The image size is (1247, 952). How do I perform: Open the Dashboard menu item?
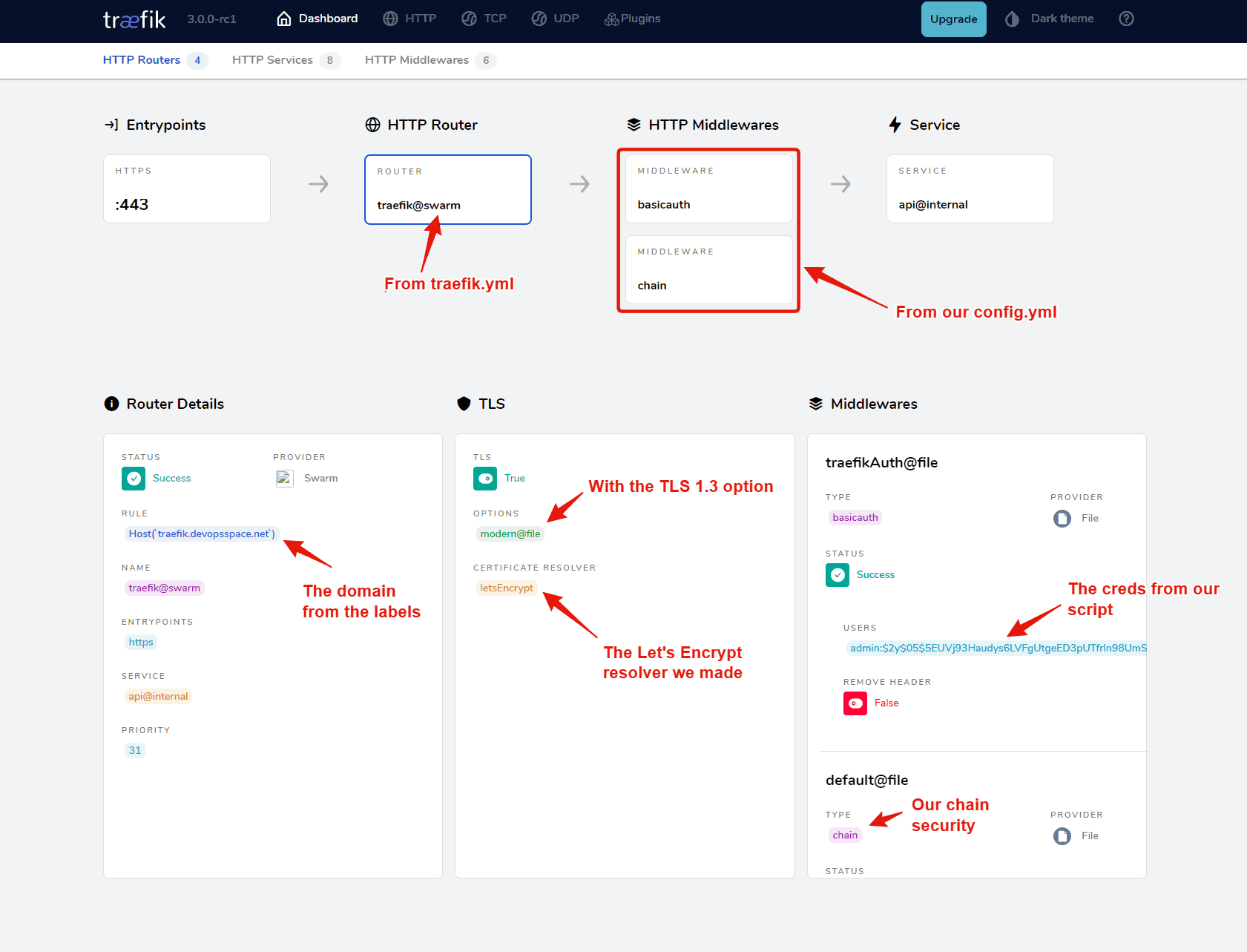(317, 19)
